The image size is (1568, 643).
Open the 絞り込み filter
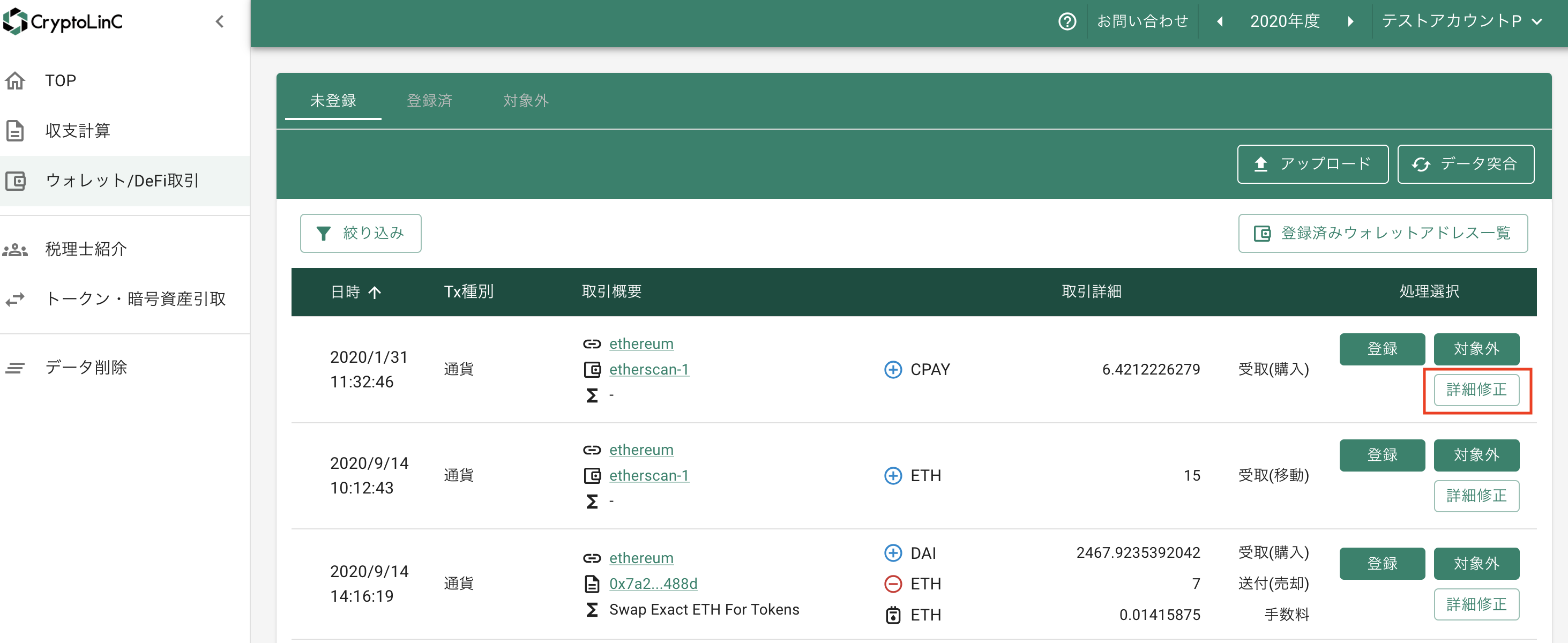coord(360,233)
